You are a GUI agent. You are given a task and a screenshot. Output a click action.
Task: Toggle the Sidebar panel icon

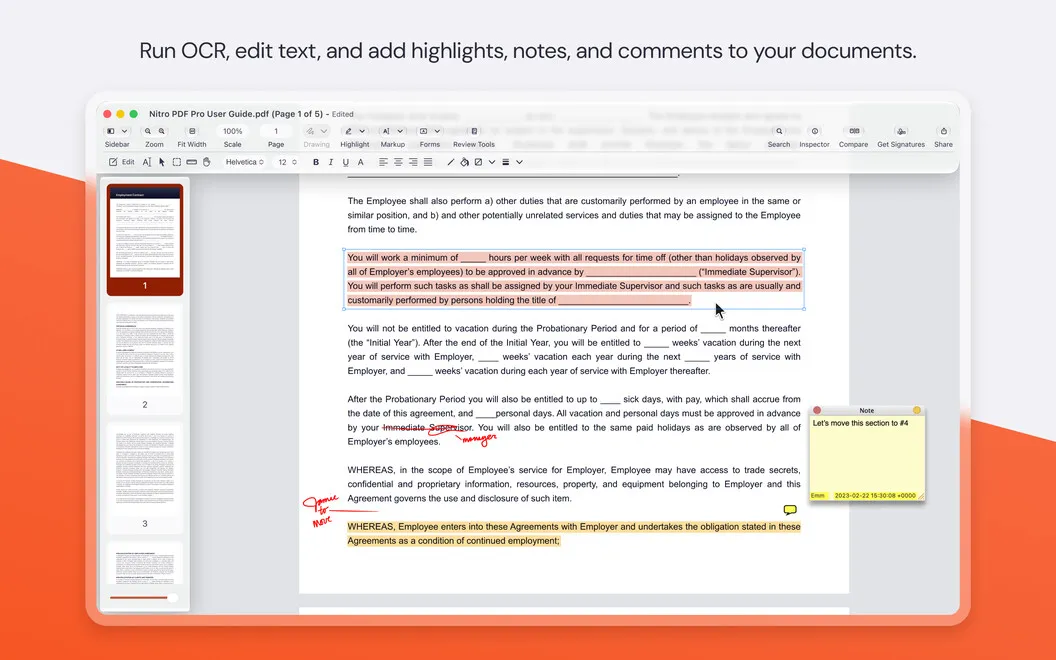[111, 131]
